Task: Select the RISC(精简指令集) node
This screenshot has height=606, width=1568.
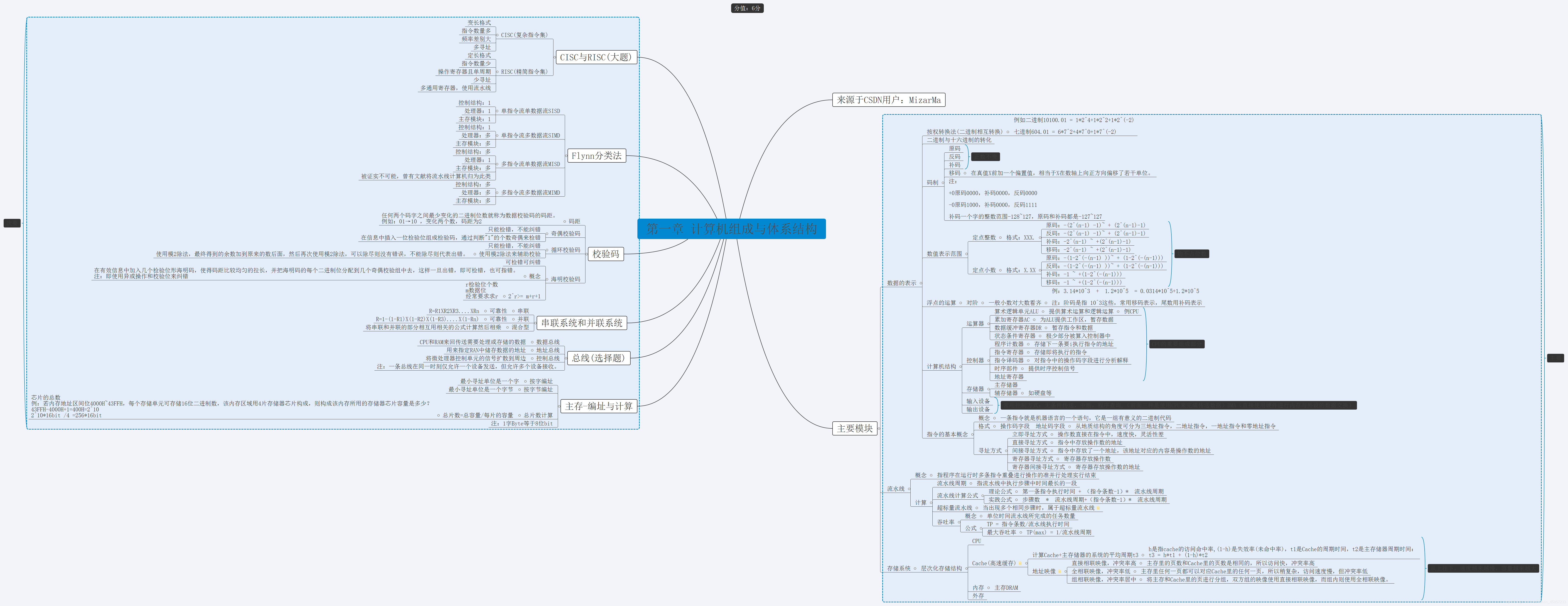Action: pos(524,72)
